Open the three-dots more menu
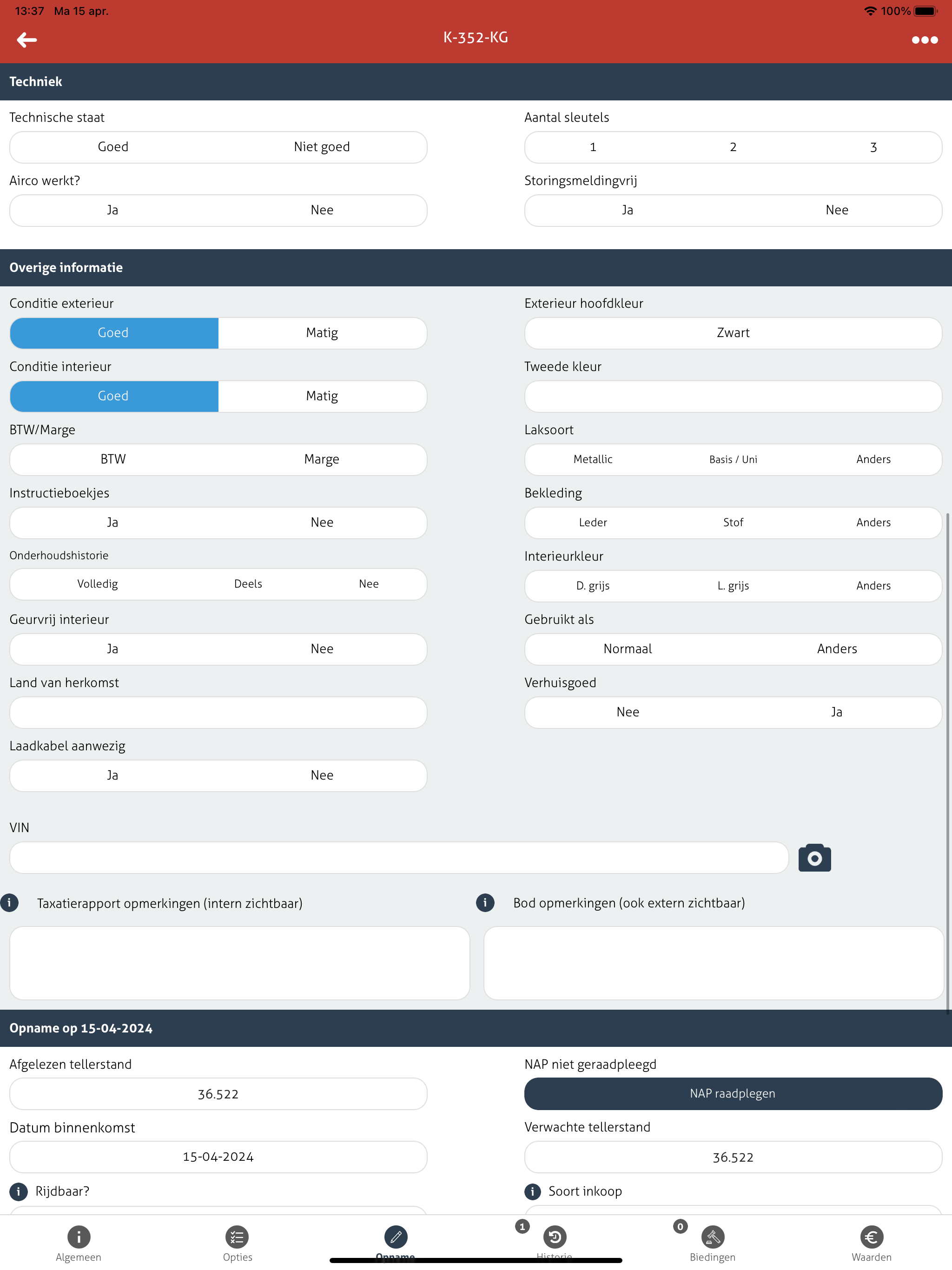The image size is (952, 1270). point(925,40)
